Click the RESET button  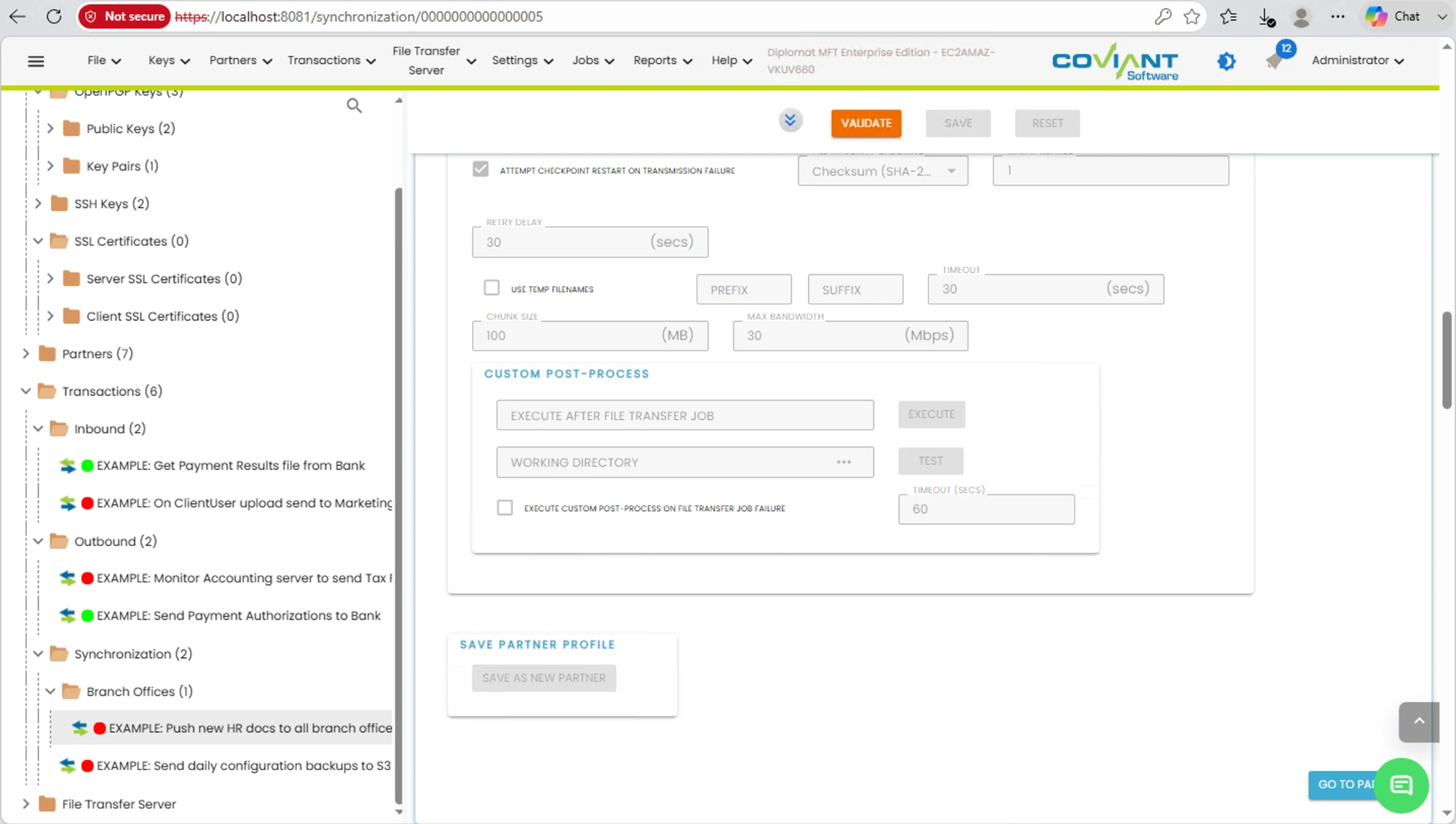(x=1048, y=123)
